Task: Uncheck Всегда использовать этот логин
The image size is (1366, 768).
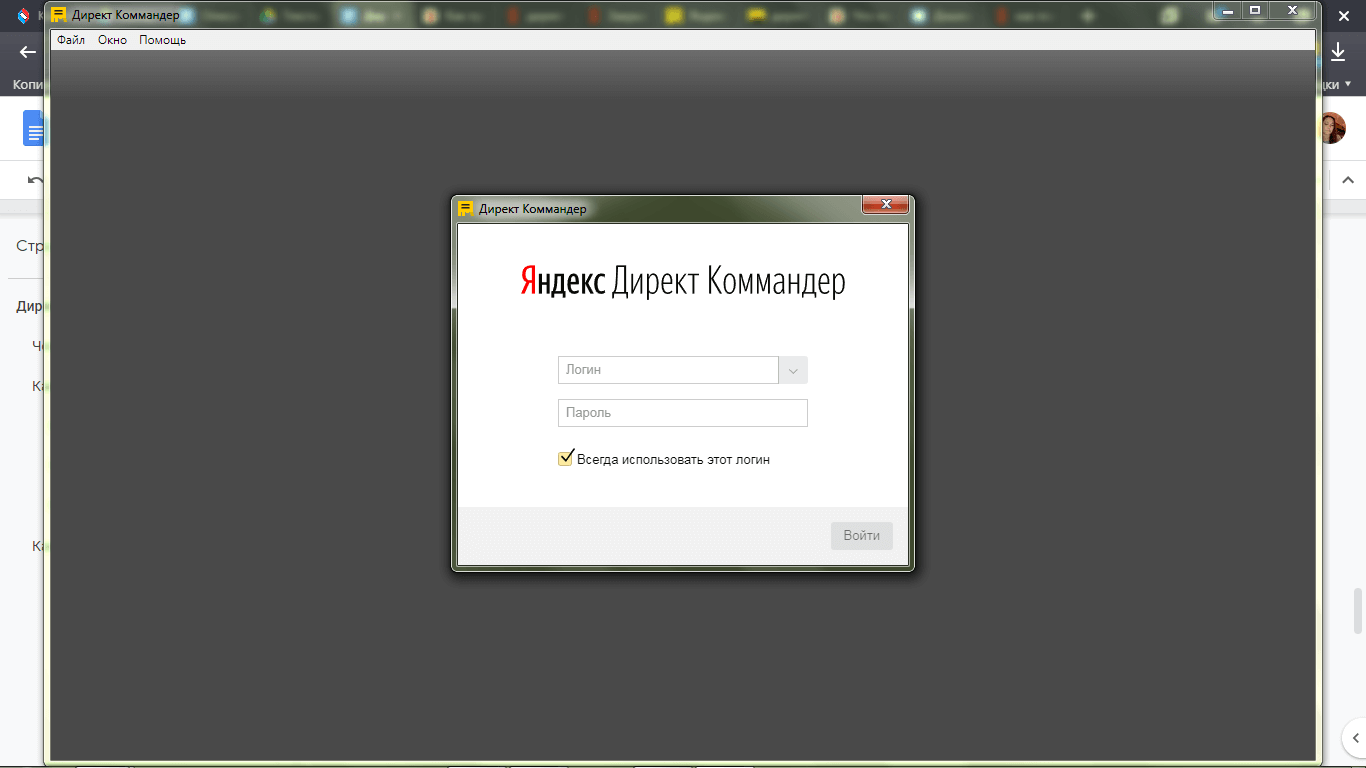Action: coord(565,457)
